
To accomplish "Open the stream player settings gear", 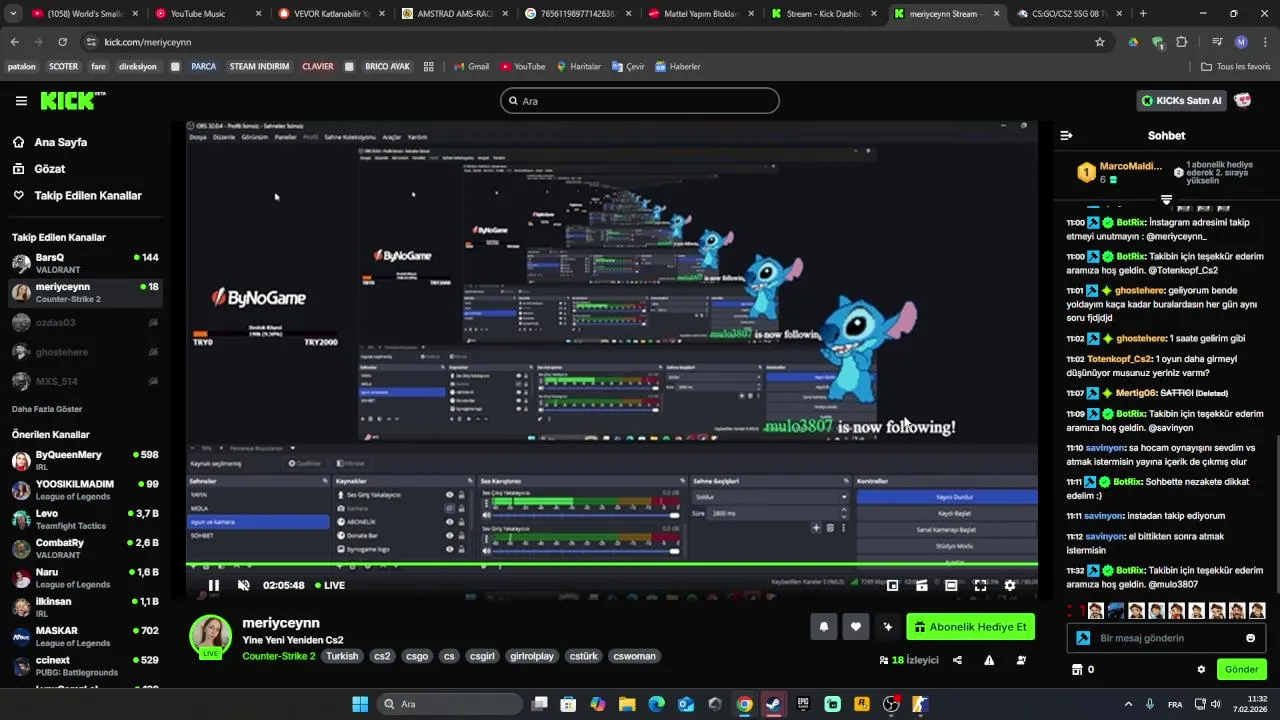I will [x=1010, y=585].
